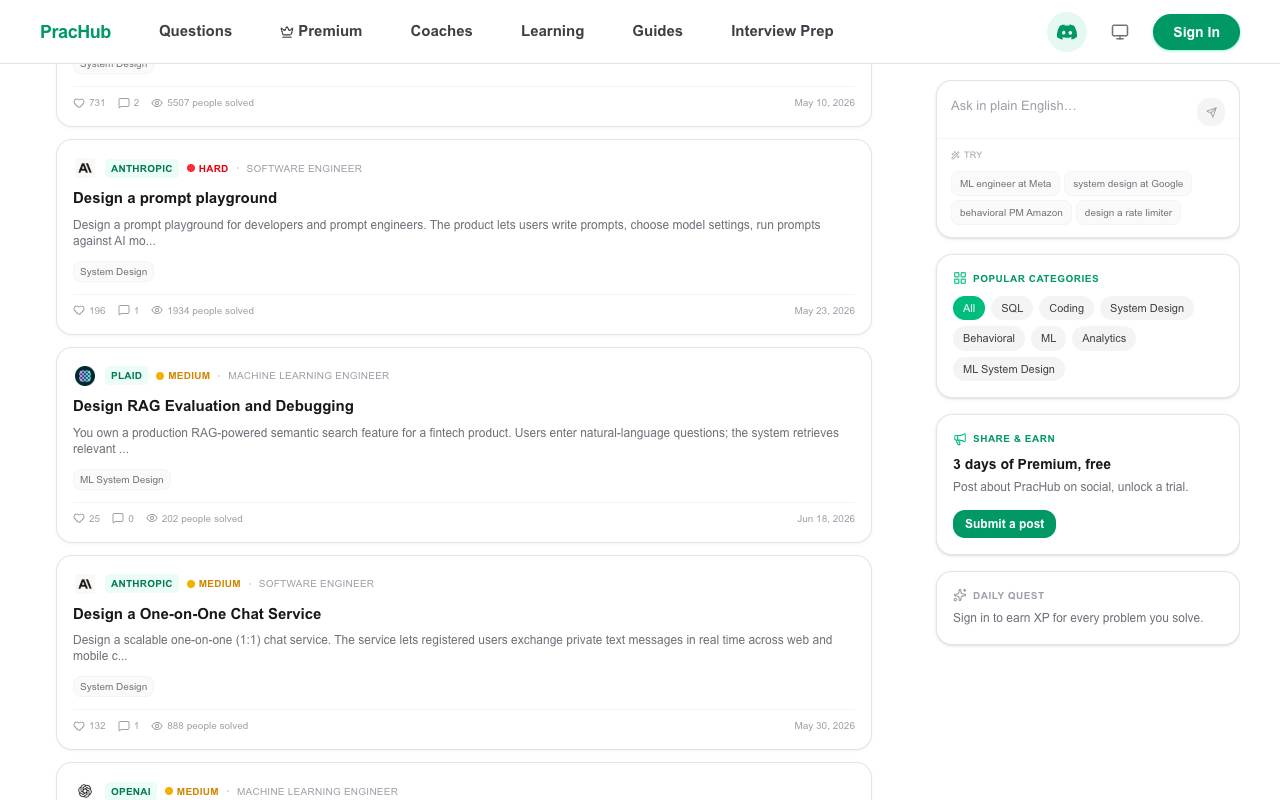Filter by the SQL category

tap(1012, 308)
